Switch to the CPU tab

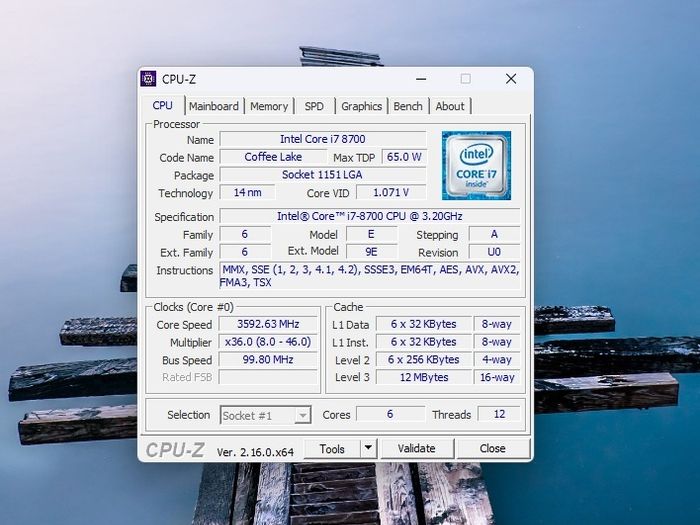tap(162, 106)
